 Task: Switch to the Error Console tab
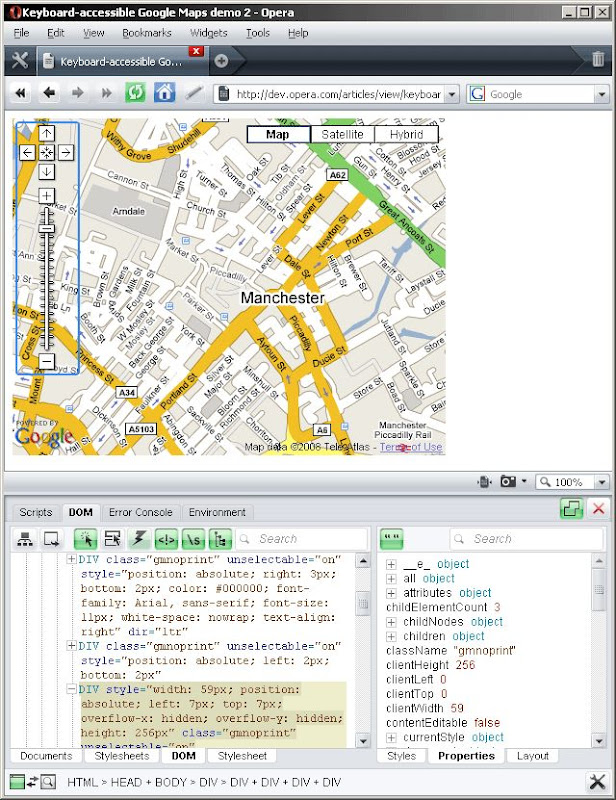[x=141, y=512]
